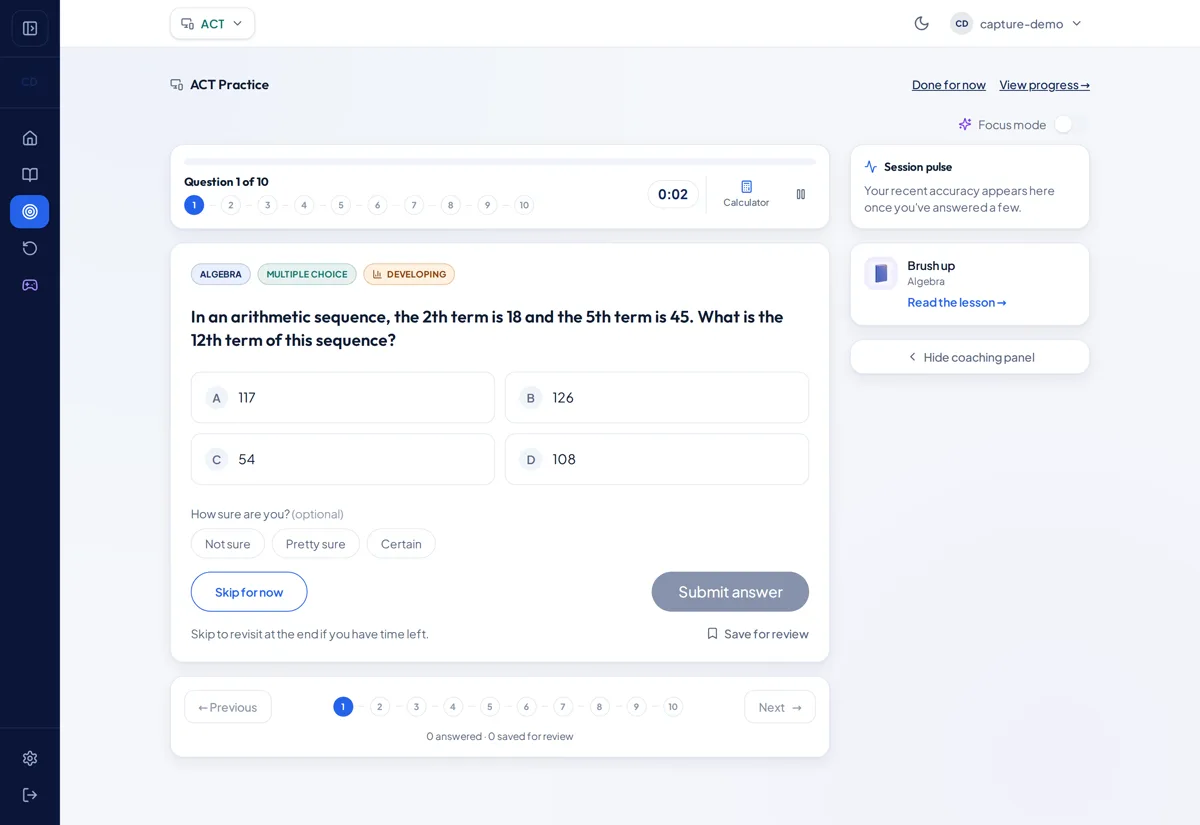The height and width of the screenshot is (825, 1200).
Task: Advance with the Next button
Action: (x=780, y=707)
